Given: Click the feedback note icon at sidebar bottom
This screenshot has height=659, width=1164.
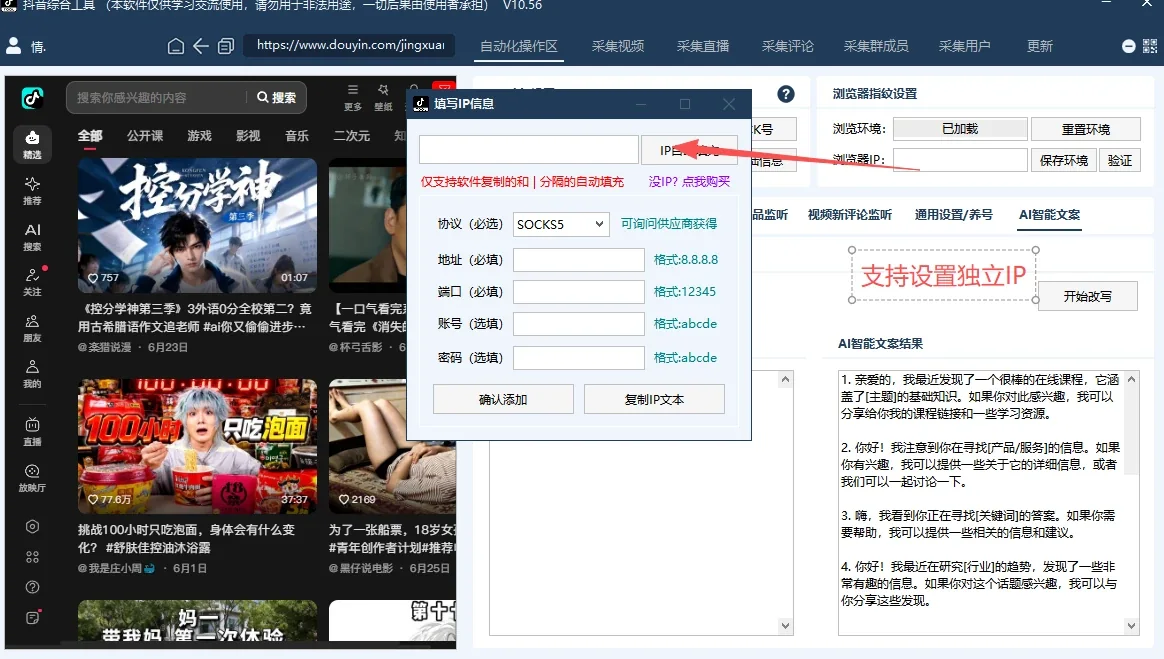Looking at the screenshot, I should pos(32,617).
